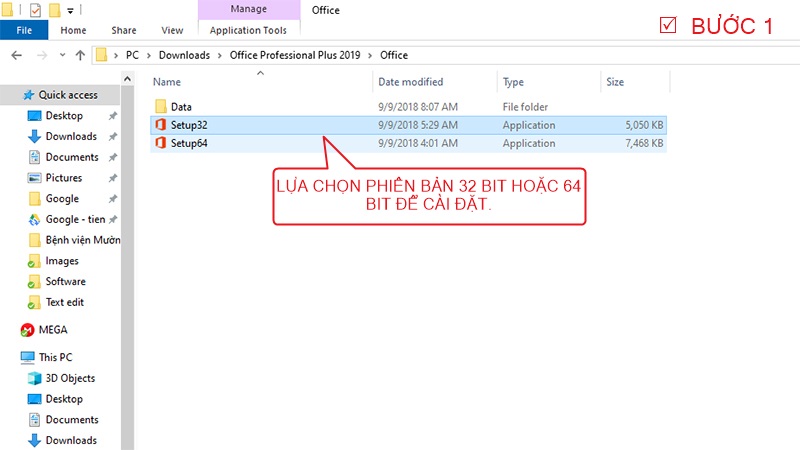Open the File menu tab
Viewport: 800px width, 450px height.
24,30
